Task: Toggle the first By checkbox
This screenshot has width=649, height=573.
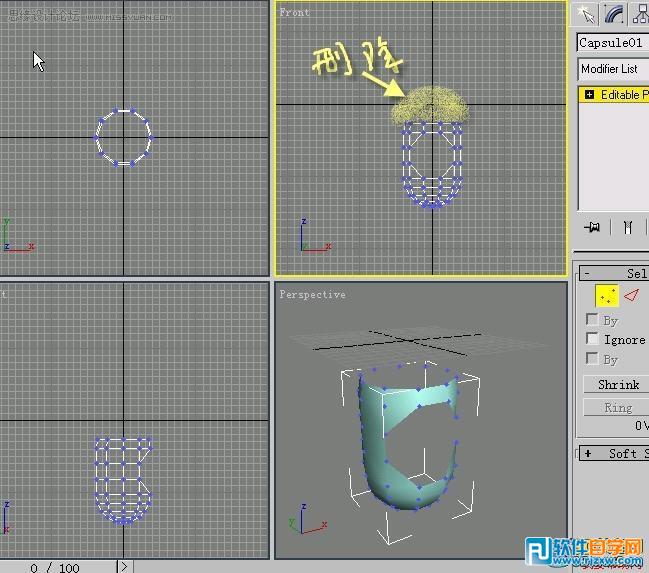Action: [592, 320]
